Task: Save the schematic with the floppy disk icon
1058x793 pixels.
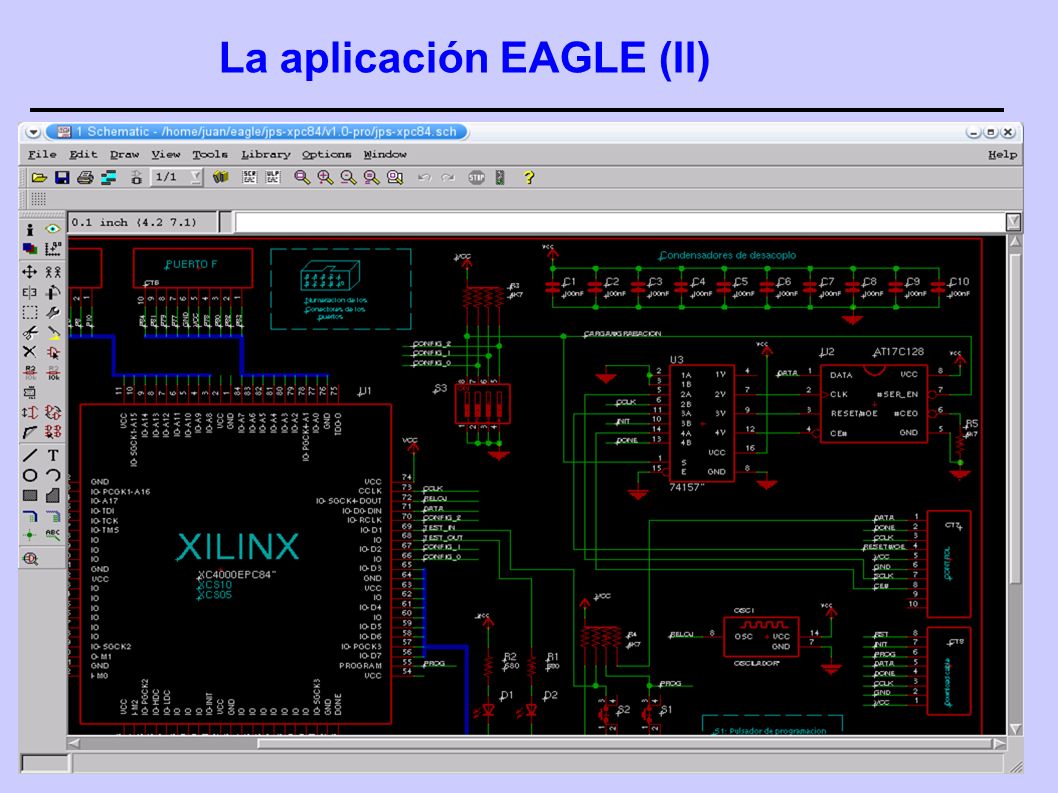Action: 62,178
